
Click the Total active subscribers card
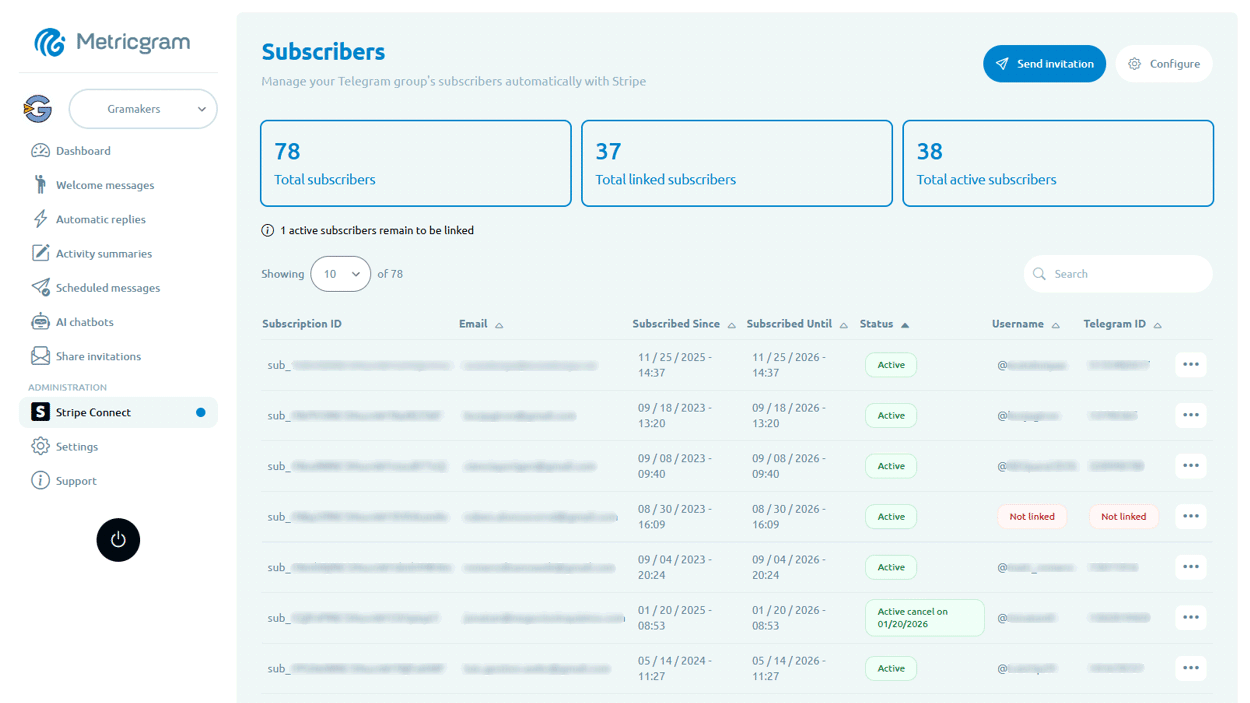pyautogui.click(x=1058, y=164)
